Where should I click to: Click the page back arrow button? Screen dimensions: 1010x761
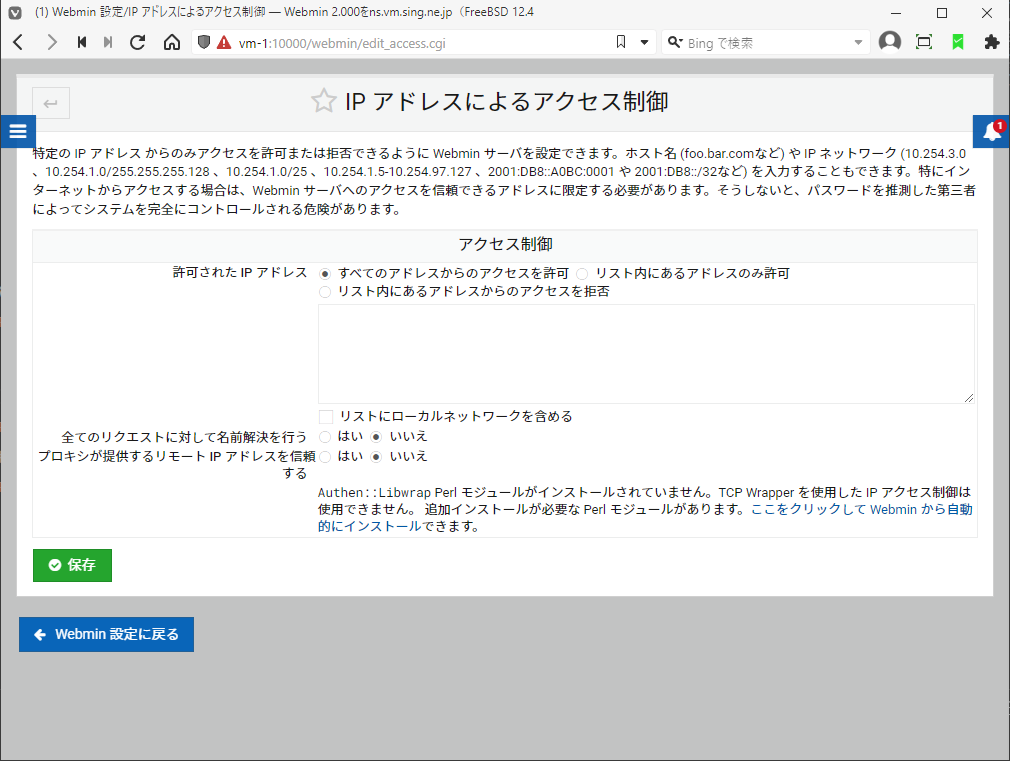(x=51, y=103)
